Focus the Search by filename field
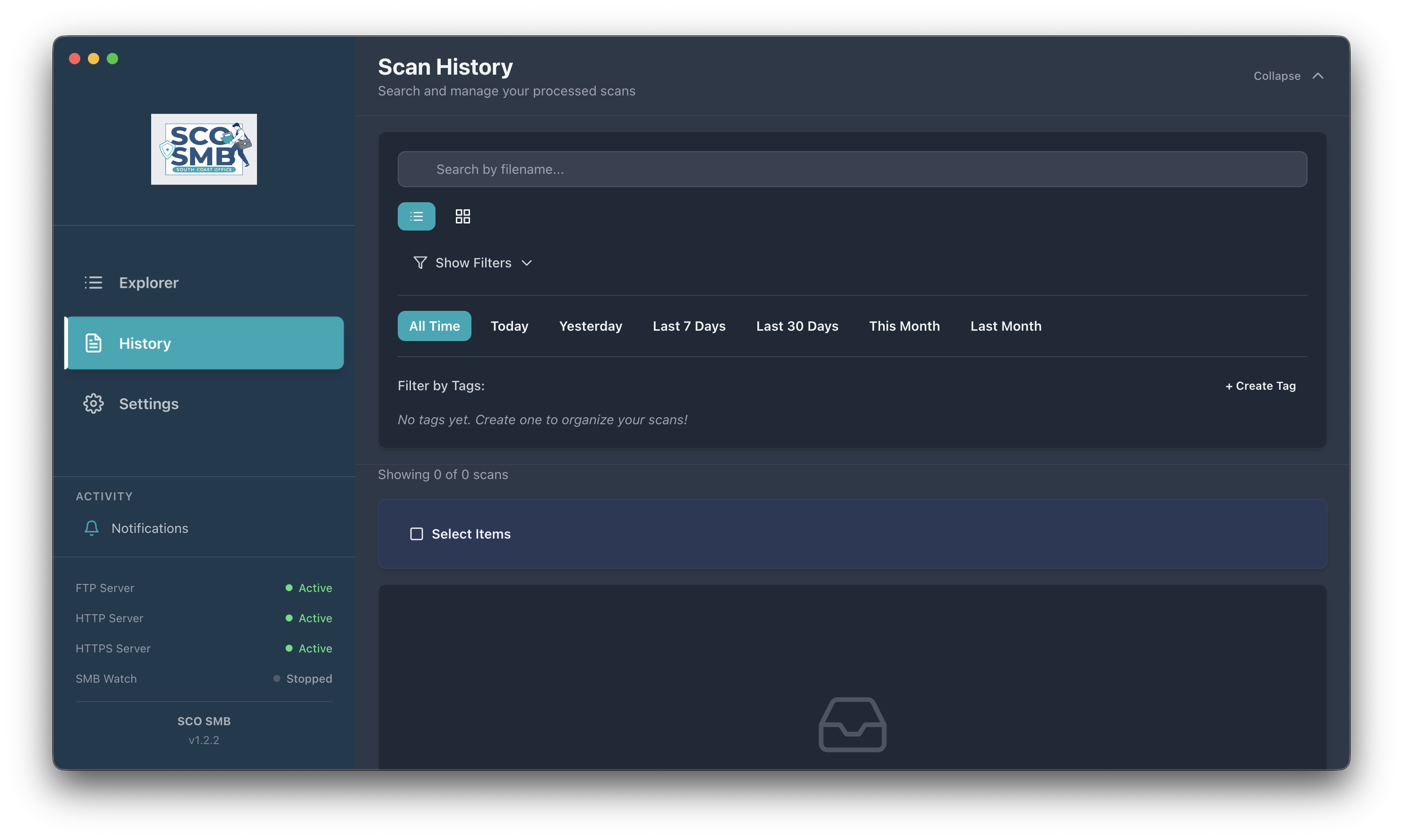The width and height of the screenshot is (1403, 840). [x=852, y=169]
